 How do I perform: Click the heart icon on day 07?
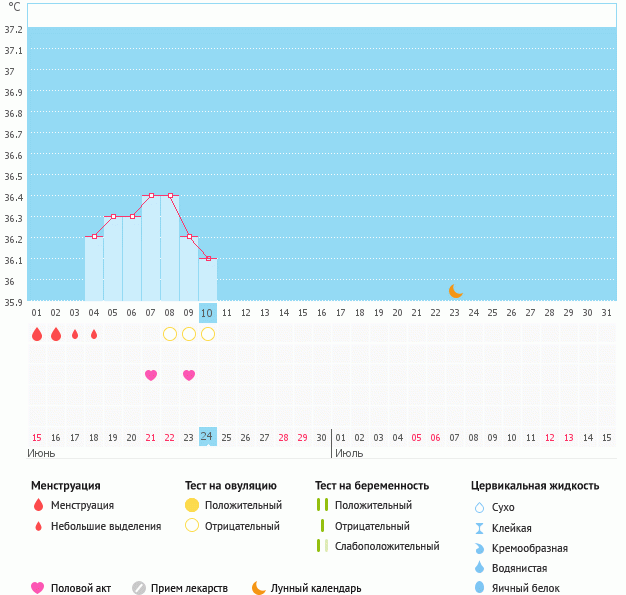pyautogui.click(x=151, y=375)
